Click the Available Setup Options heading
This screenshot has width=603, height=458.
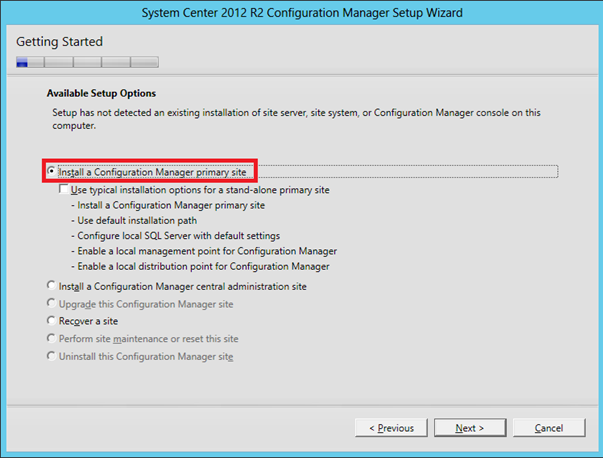point(102,93)
